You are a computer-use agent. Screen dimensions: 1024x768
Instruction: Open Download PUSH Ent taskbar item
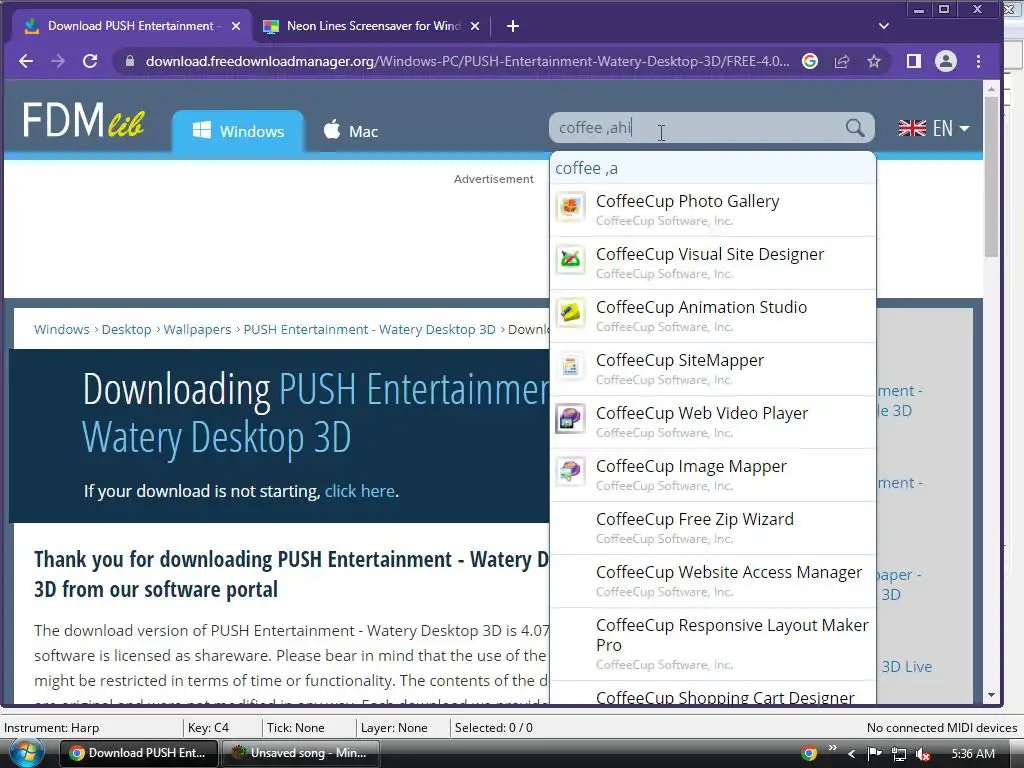coord(138,753)
